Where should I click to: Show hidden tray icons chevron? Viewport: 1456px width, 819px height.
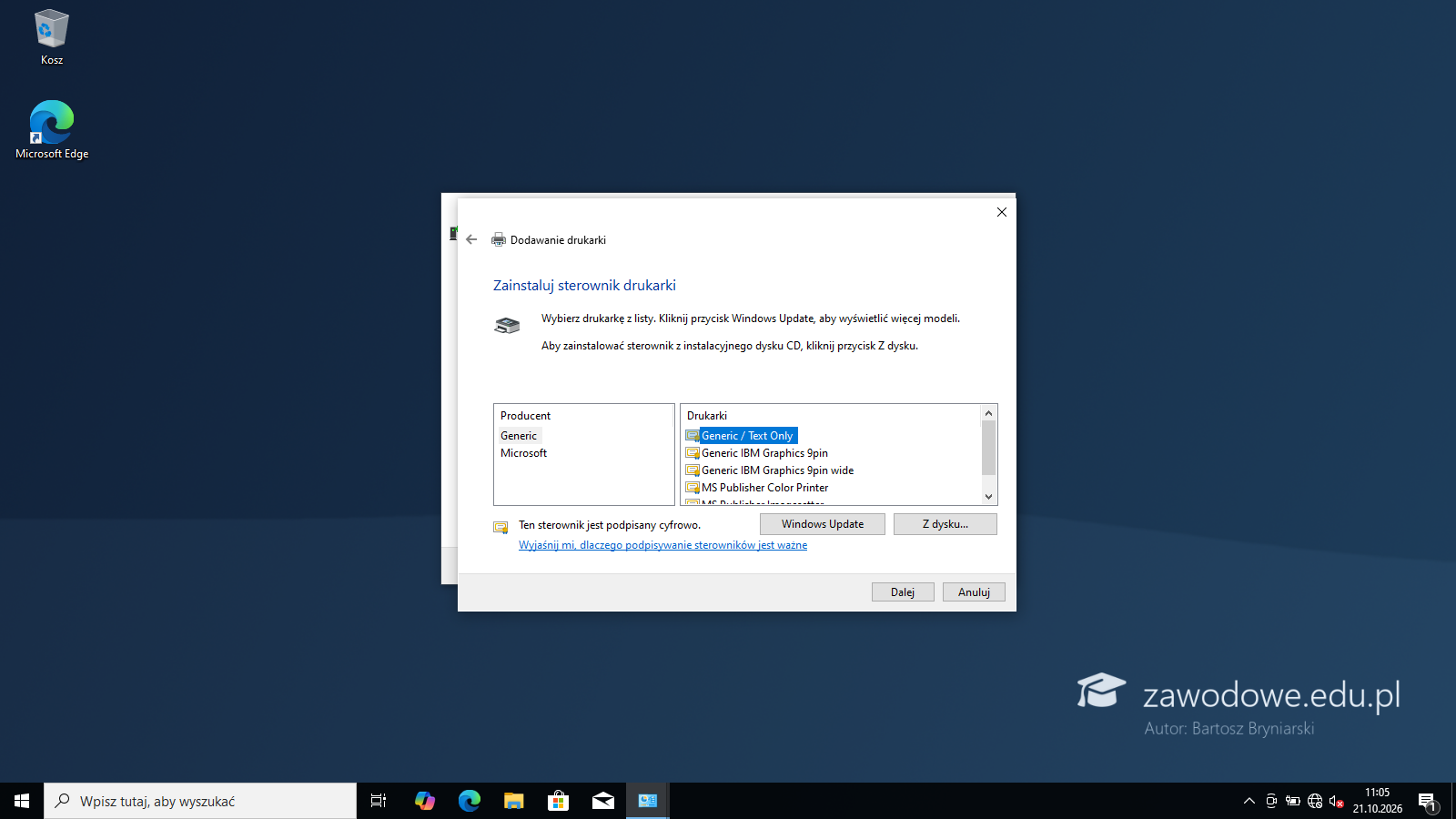tap(1249, 801)
